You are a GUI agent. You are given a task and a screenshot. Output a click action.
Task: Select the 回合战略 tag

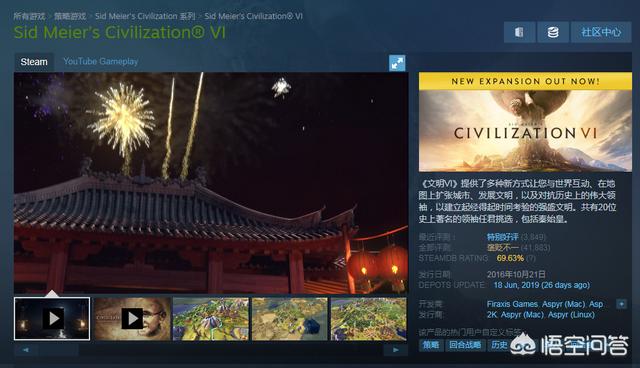click(x=464, y=345)
